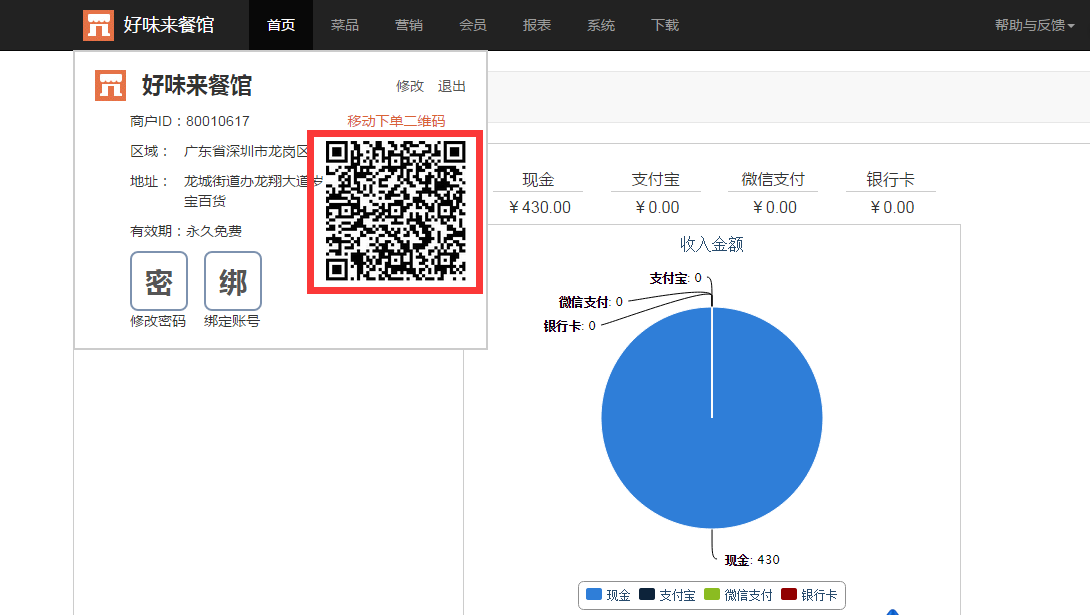Click the 银行卡: 0 pie label
This screenshot has height=615, width=1090.
569,325
